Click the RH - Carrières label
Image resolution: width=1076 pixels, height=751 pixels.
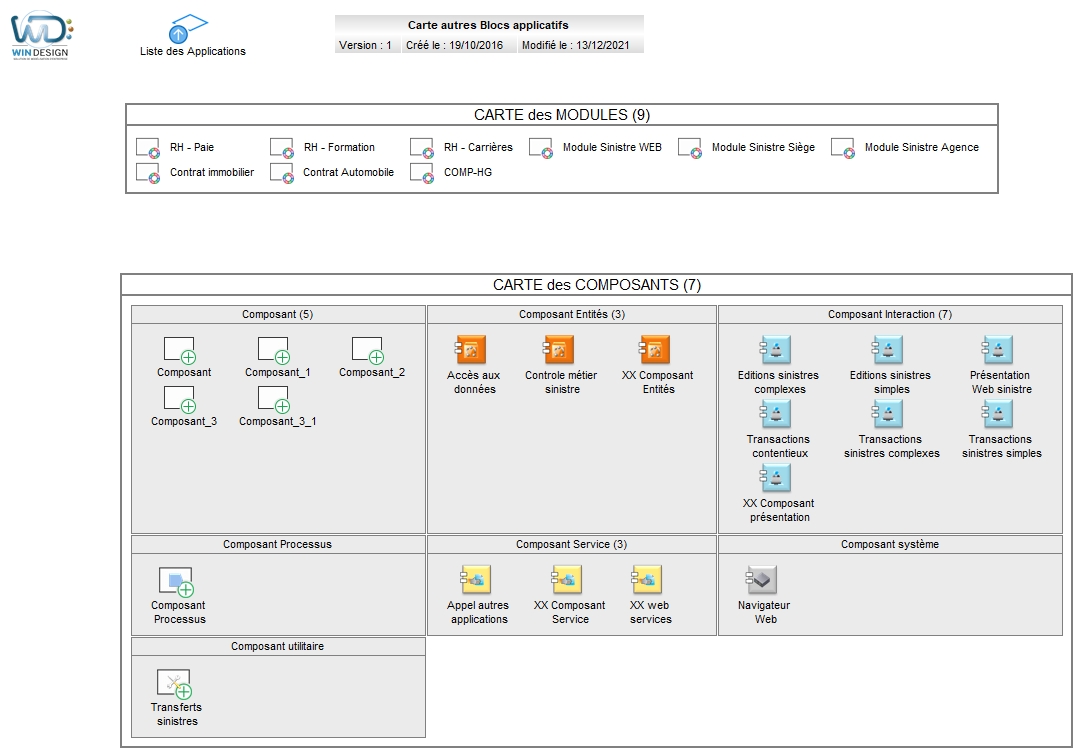[478, 148]
